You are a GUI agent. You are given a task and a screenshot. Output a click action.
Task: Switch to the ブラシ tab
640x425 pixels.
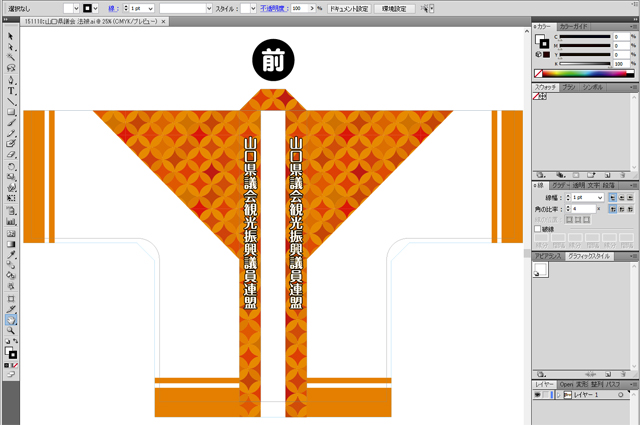569,87
